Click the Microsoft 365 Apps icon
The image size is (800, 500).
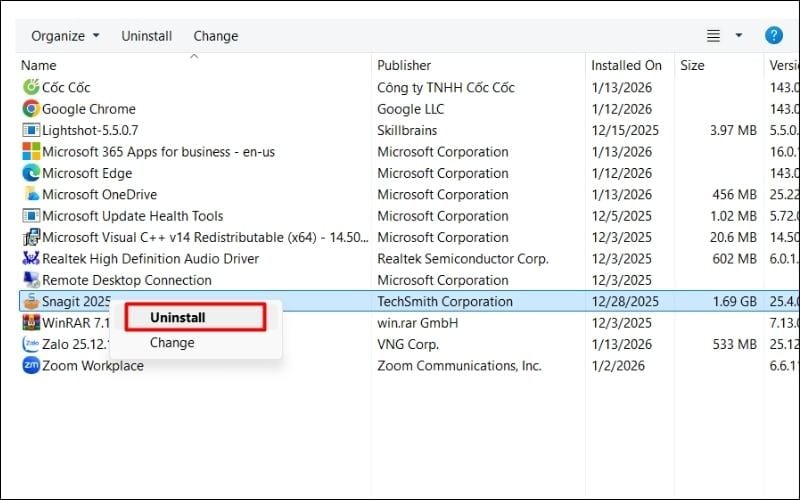31,152
